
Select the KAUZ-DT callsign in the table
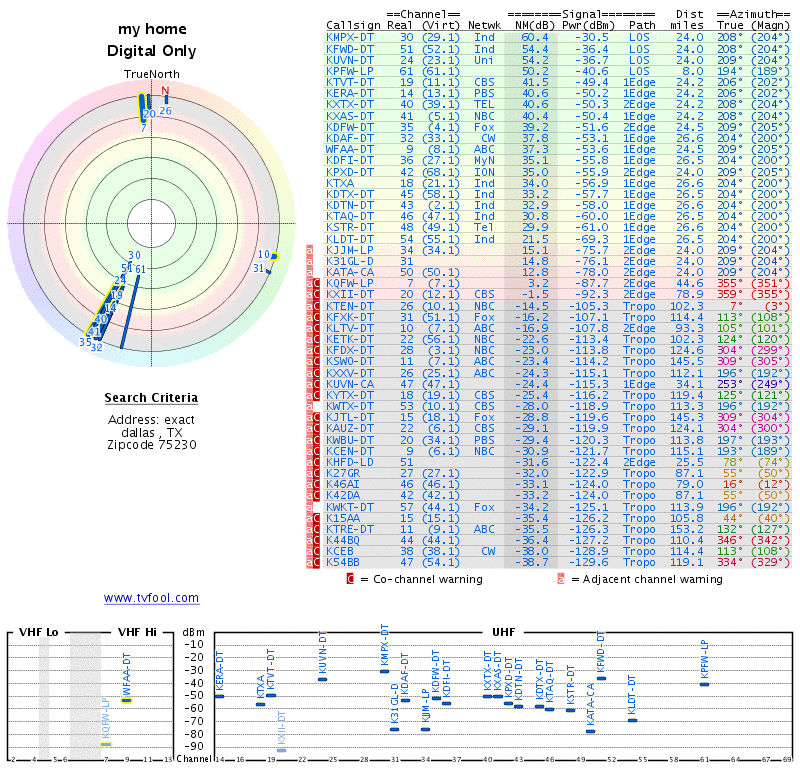[350, 429]
